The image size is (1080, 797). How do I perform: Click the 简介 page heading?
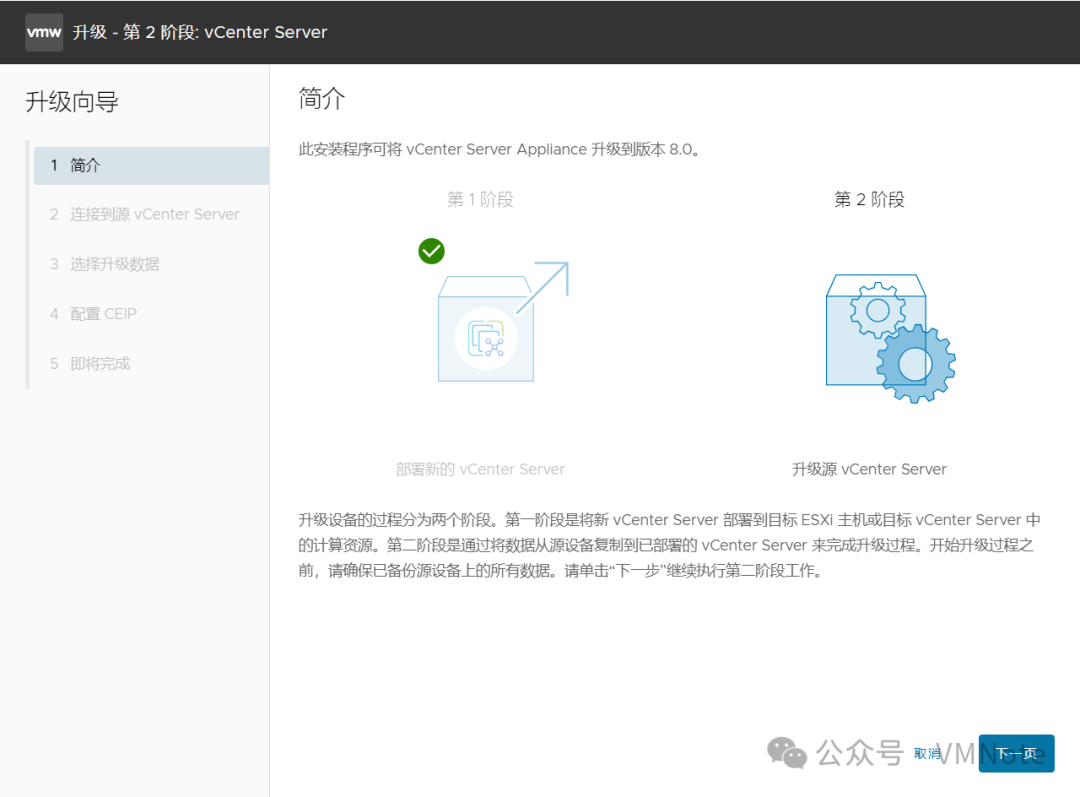(322, 99)
